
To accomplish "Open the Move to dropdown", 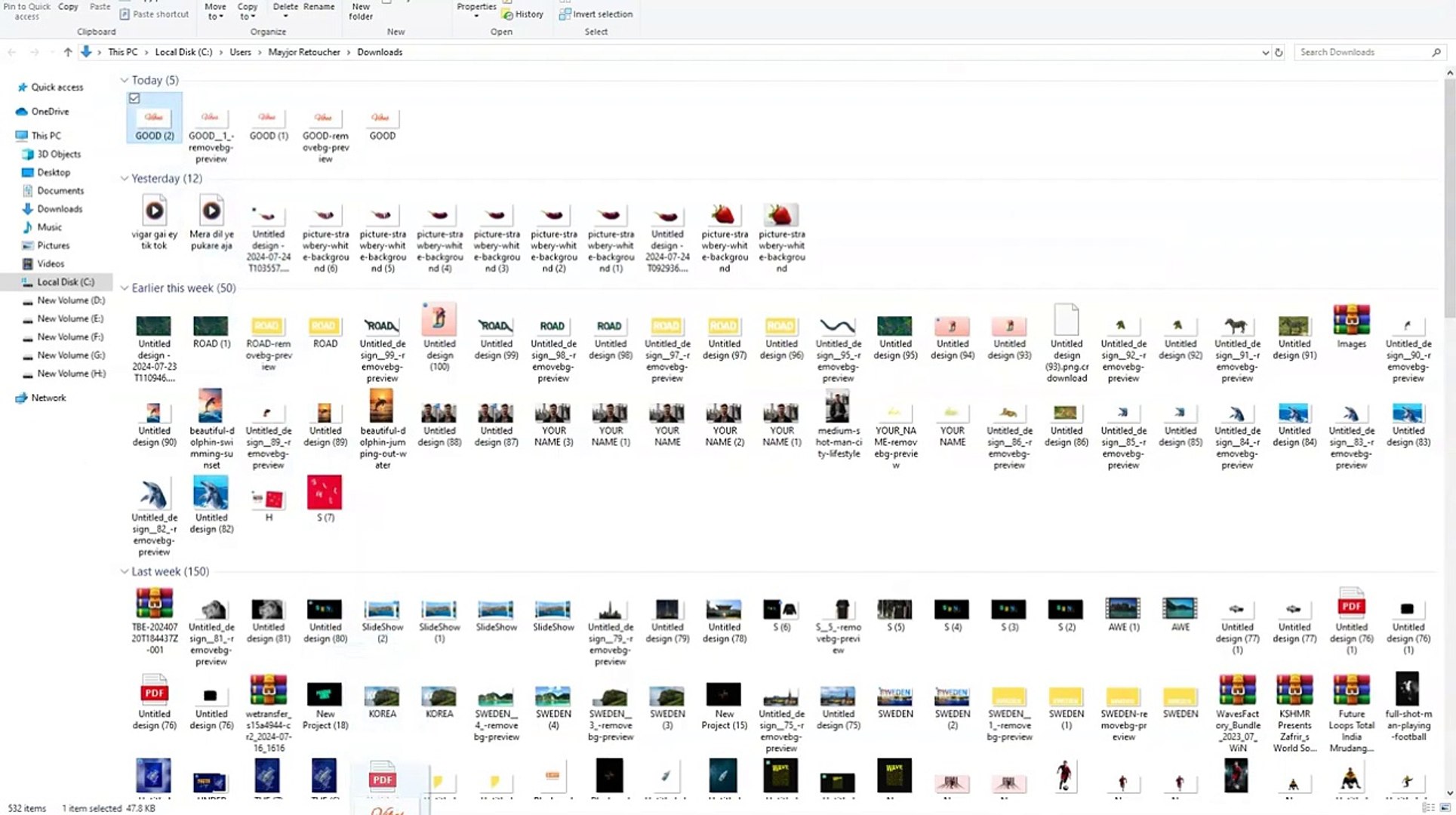I will [x=215, y=11].
